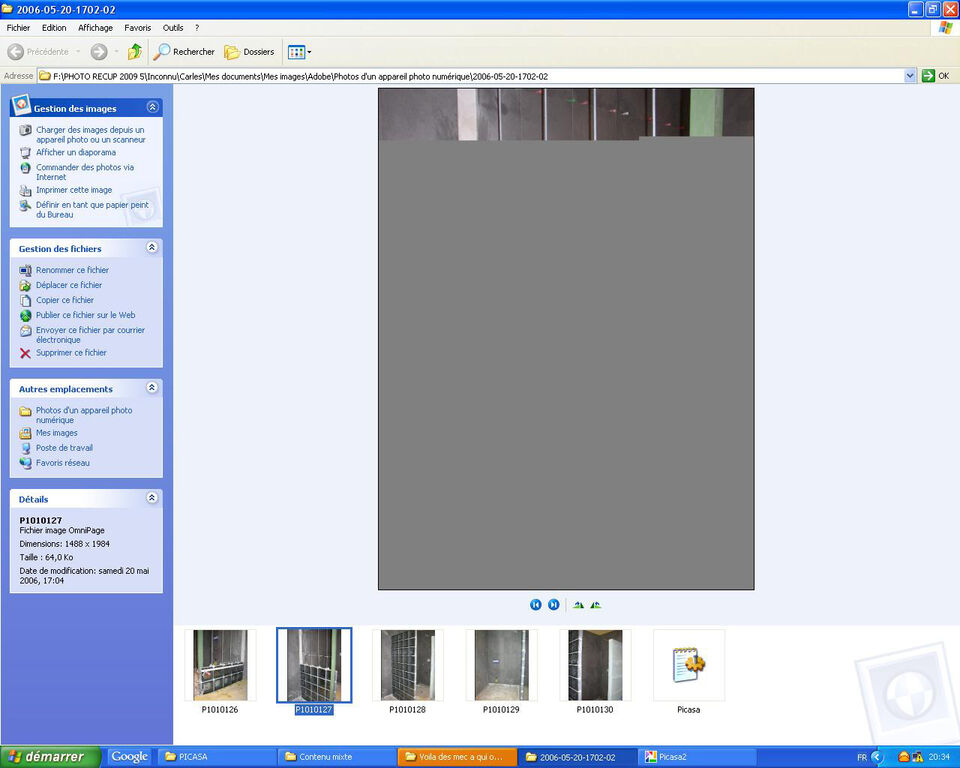Collapse the Détails panel
Image resolution: width=960 pixels, height=768 pixels.
point(152,498)
